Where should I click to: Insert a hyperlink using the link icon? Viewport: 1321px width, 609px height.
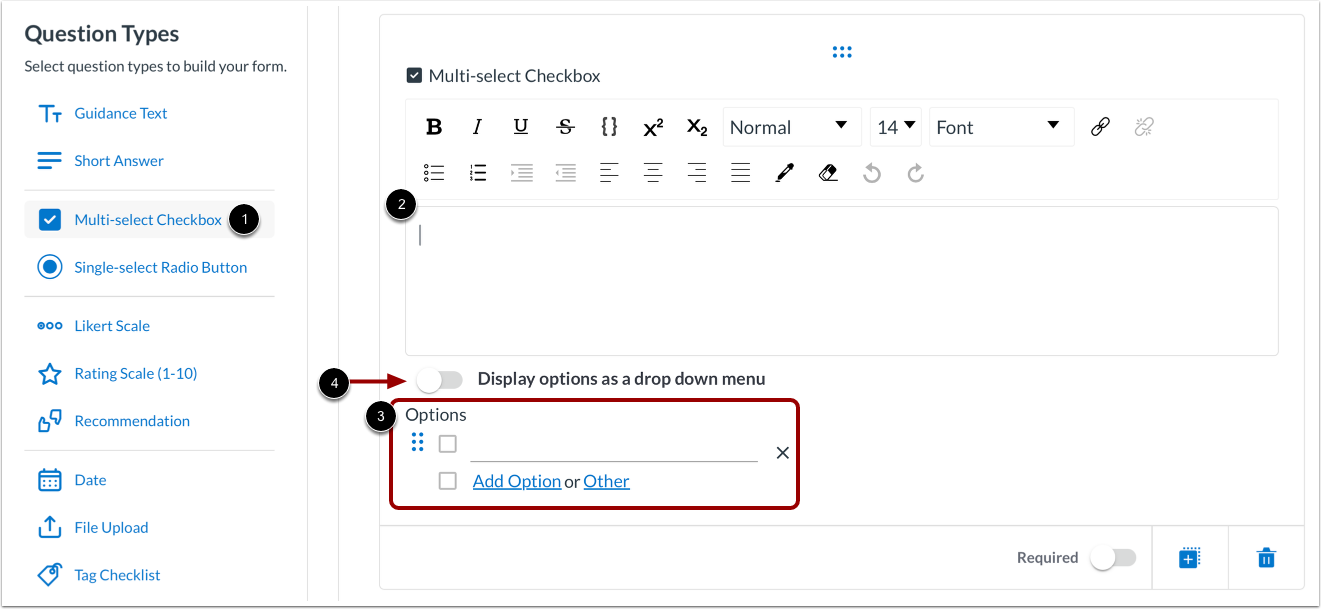[1099, 126]
